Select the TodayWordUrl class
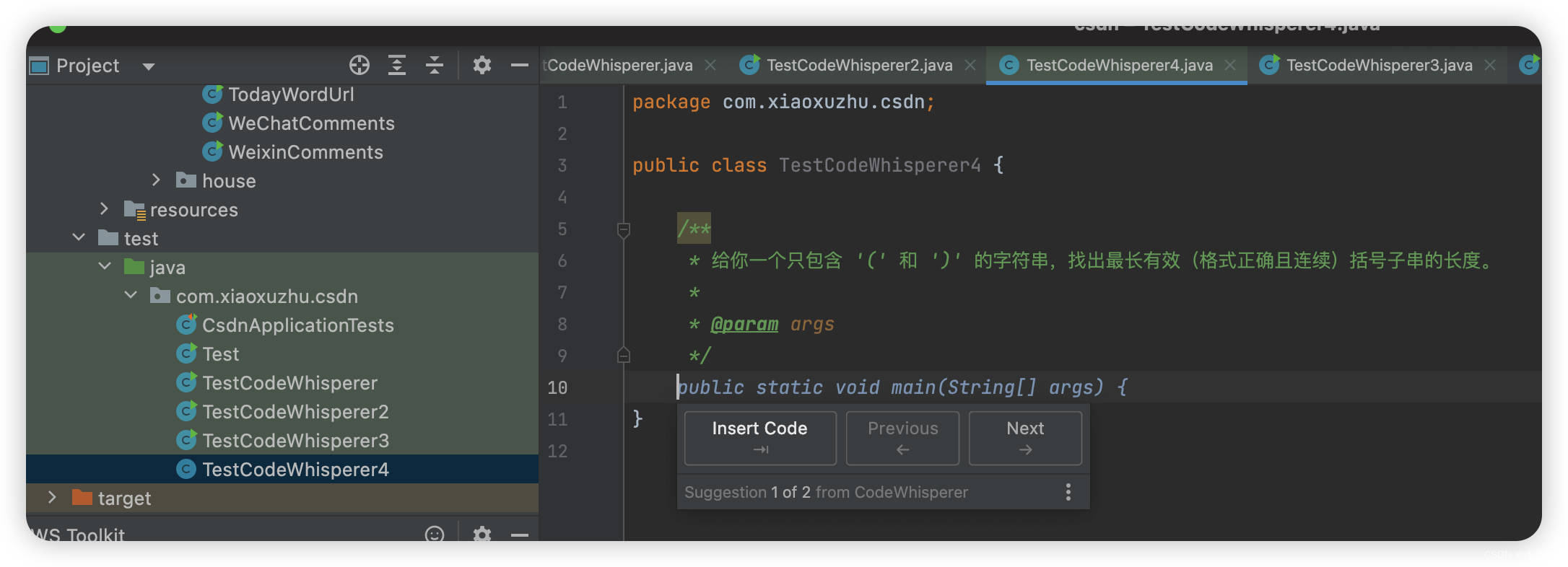This screenshot has height=567, width=1568. tap(291, 94)
